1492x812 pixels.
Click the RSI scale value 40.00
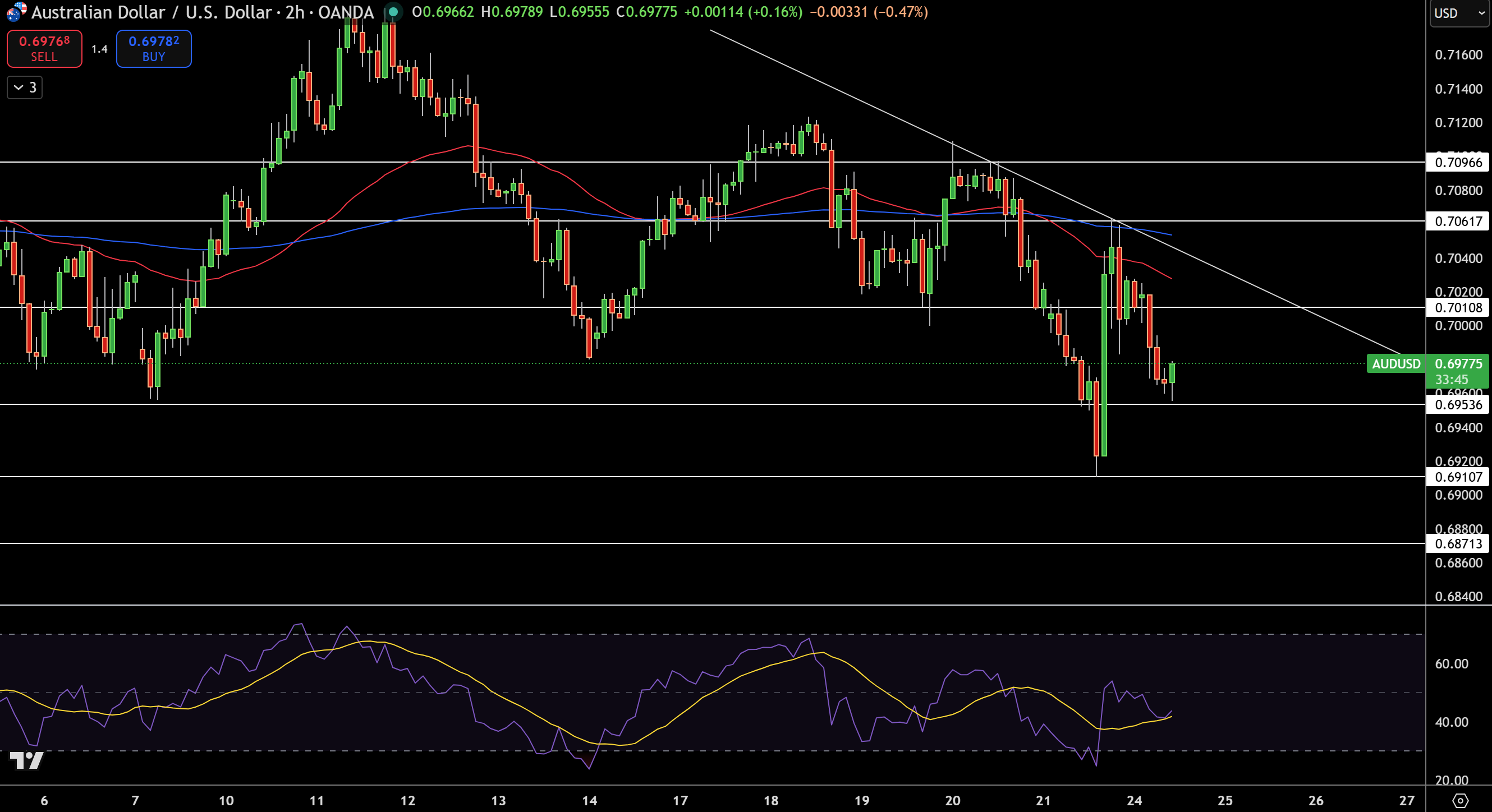(x=1452, y=722)
